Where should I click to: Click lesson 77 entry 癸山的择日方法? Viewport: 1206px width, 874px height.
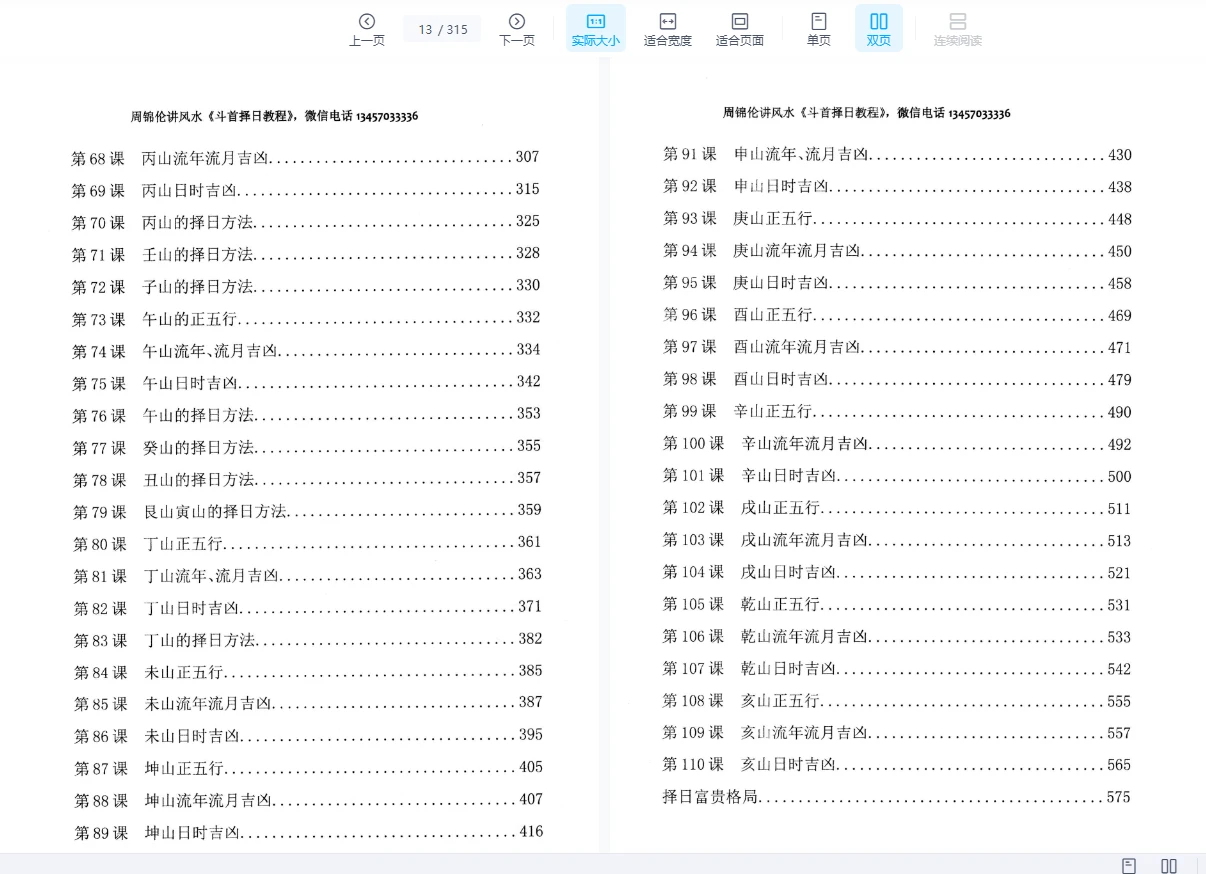click(x=306, y=446)
